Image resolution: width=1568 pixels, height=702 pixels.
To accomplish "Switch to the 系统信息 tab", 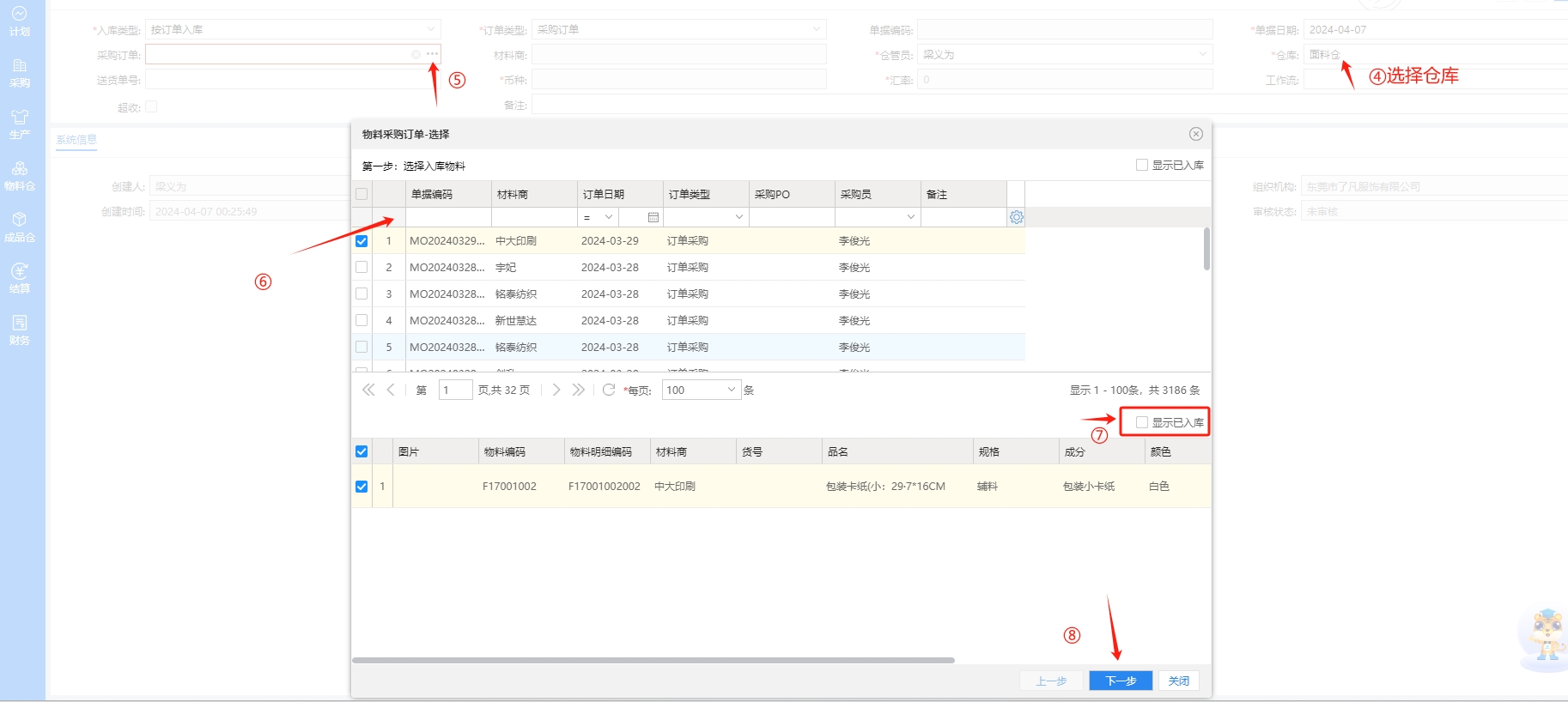I will click(76, 140).
